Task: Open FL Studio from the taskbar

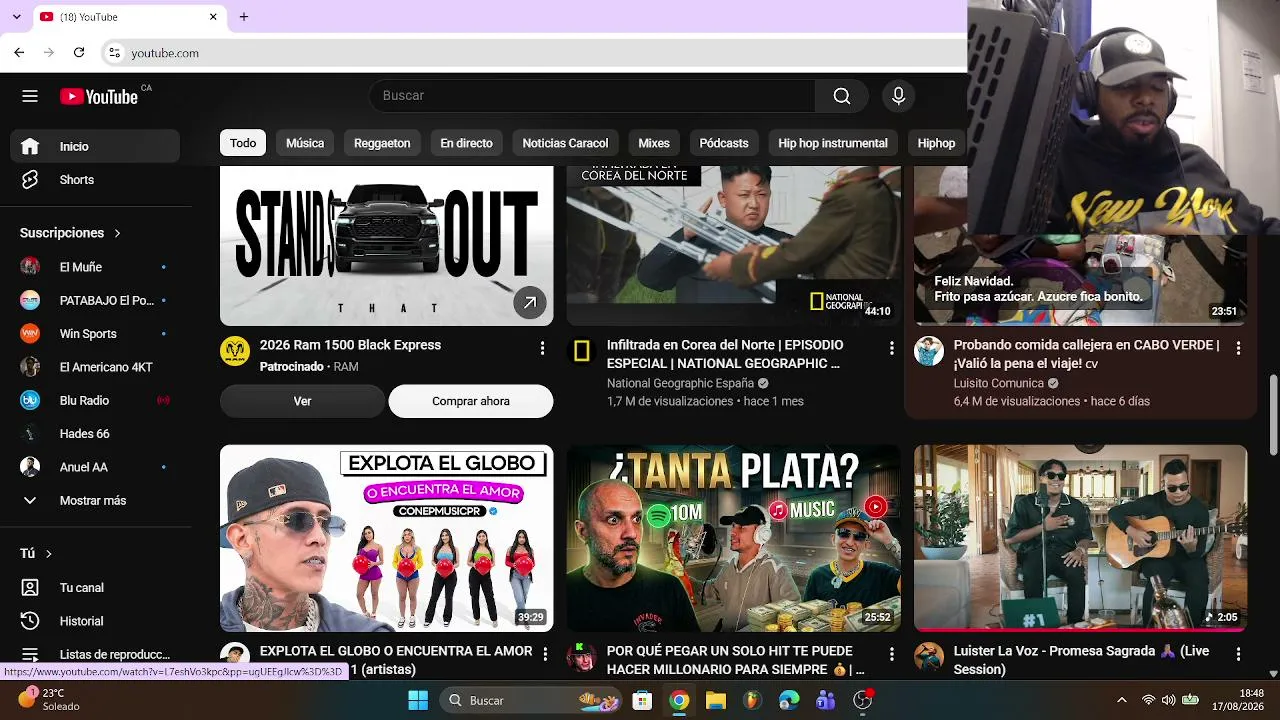Action: (752, 700)
